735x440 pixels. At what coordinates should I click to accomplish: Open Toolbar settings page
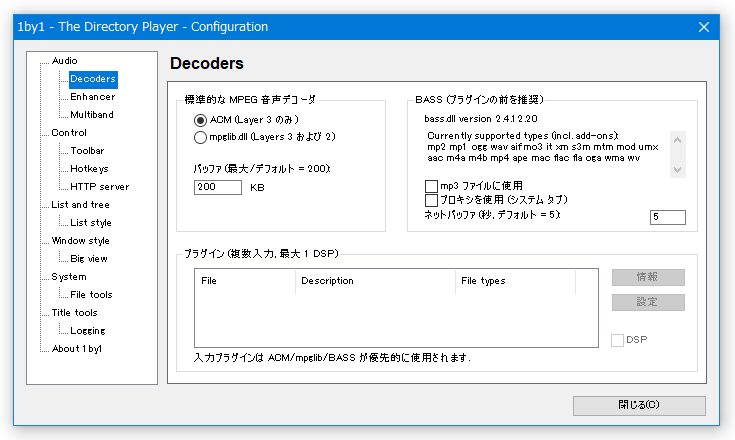point(87,151)
